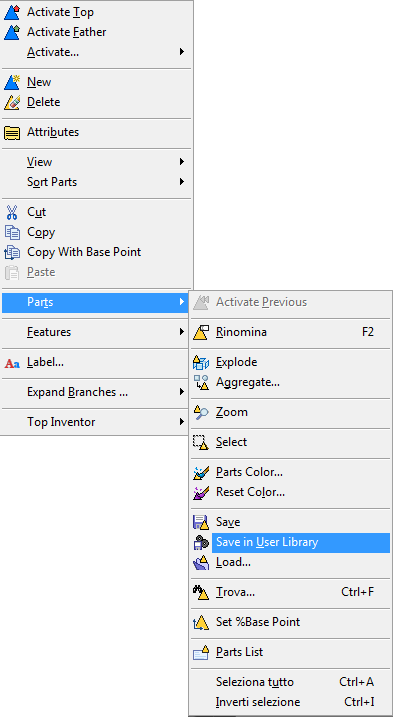The width and height of the screenshot is (393, 717).
Task: Expand the Top Inventor submenu arrow
Action: pyautogui.click(x=182, y=422)
